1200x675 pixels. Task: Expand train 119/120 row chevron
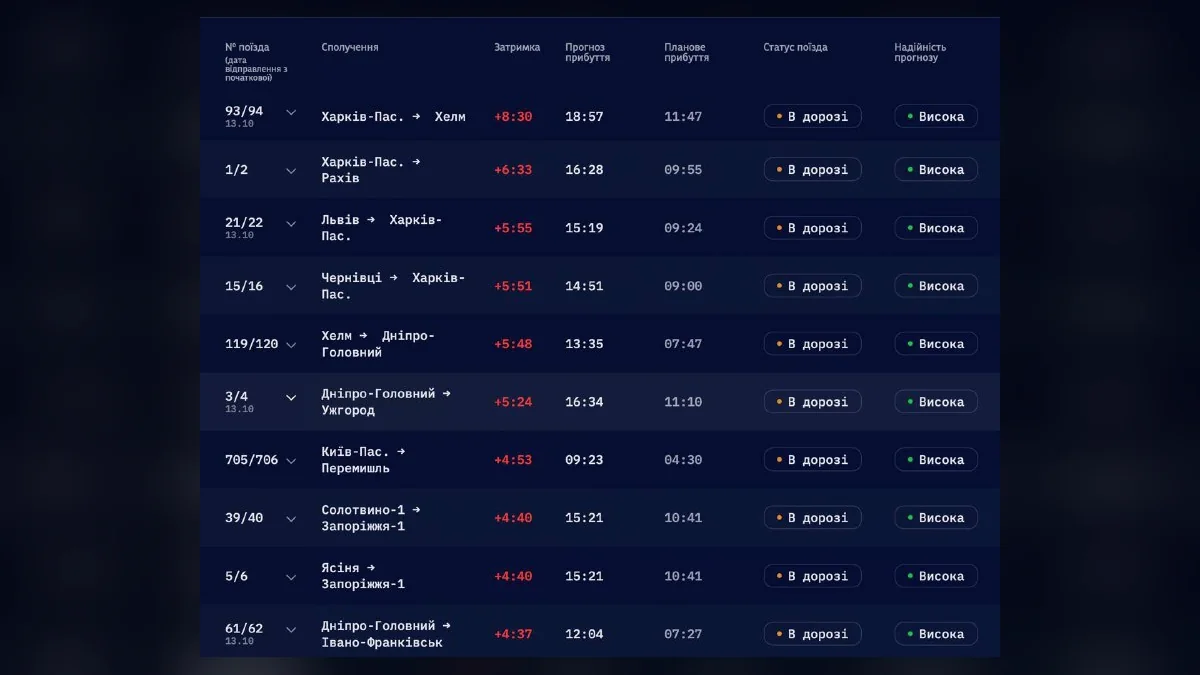tap(291, 344)
